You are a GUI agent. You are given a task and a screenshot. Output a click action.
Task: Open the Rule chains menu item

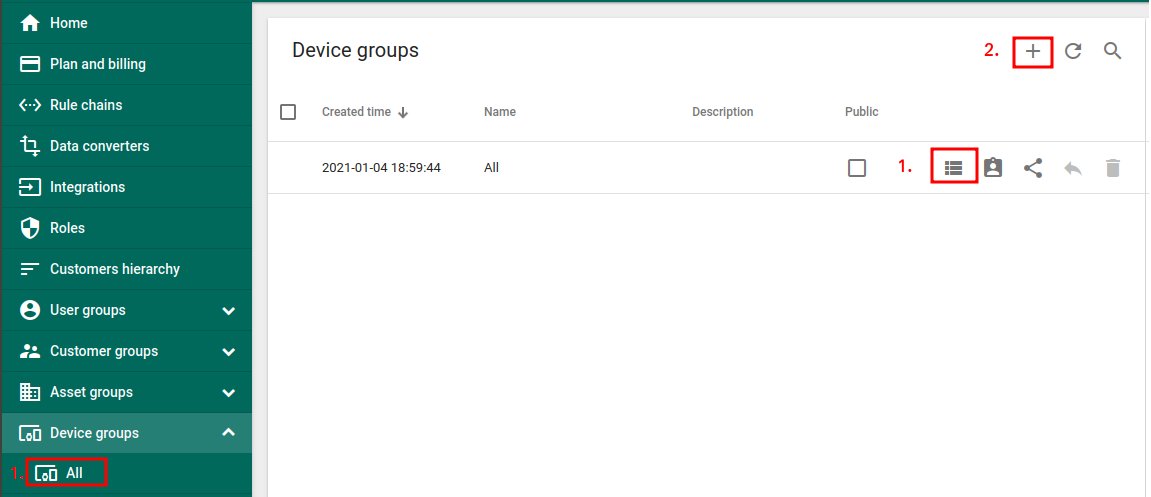[x=86, y=105]
